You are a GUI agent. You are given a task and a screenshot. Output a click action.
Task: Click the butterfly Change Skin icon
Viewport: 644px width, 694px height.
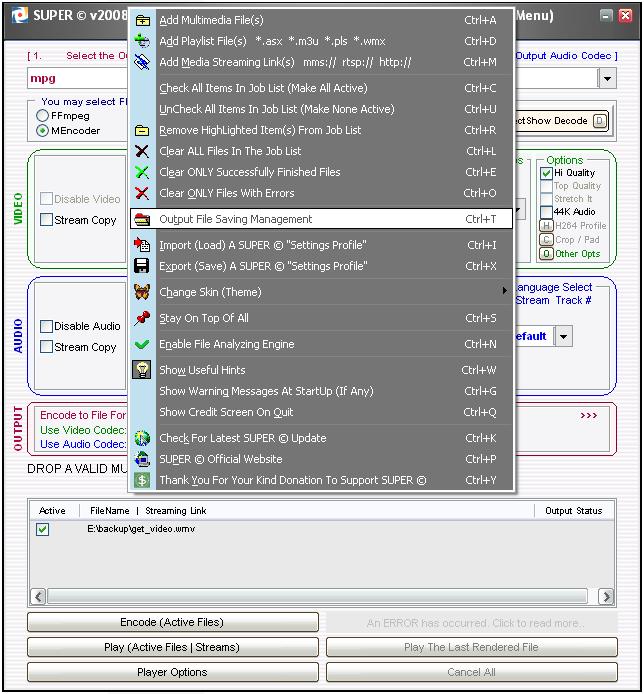(142, 292)
